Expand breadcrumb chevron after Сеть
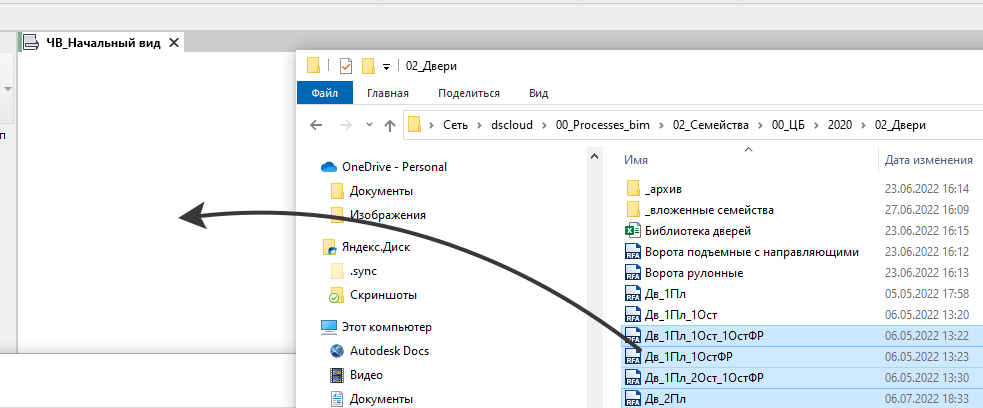The height and width of the screenshot is (408, 983). [x=480, y=125]
